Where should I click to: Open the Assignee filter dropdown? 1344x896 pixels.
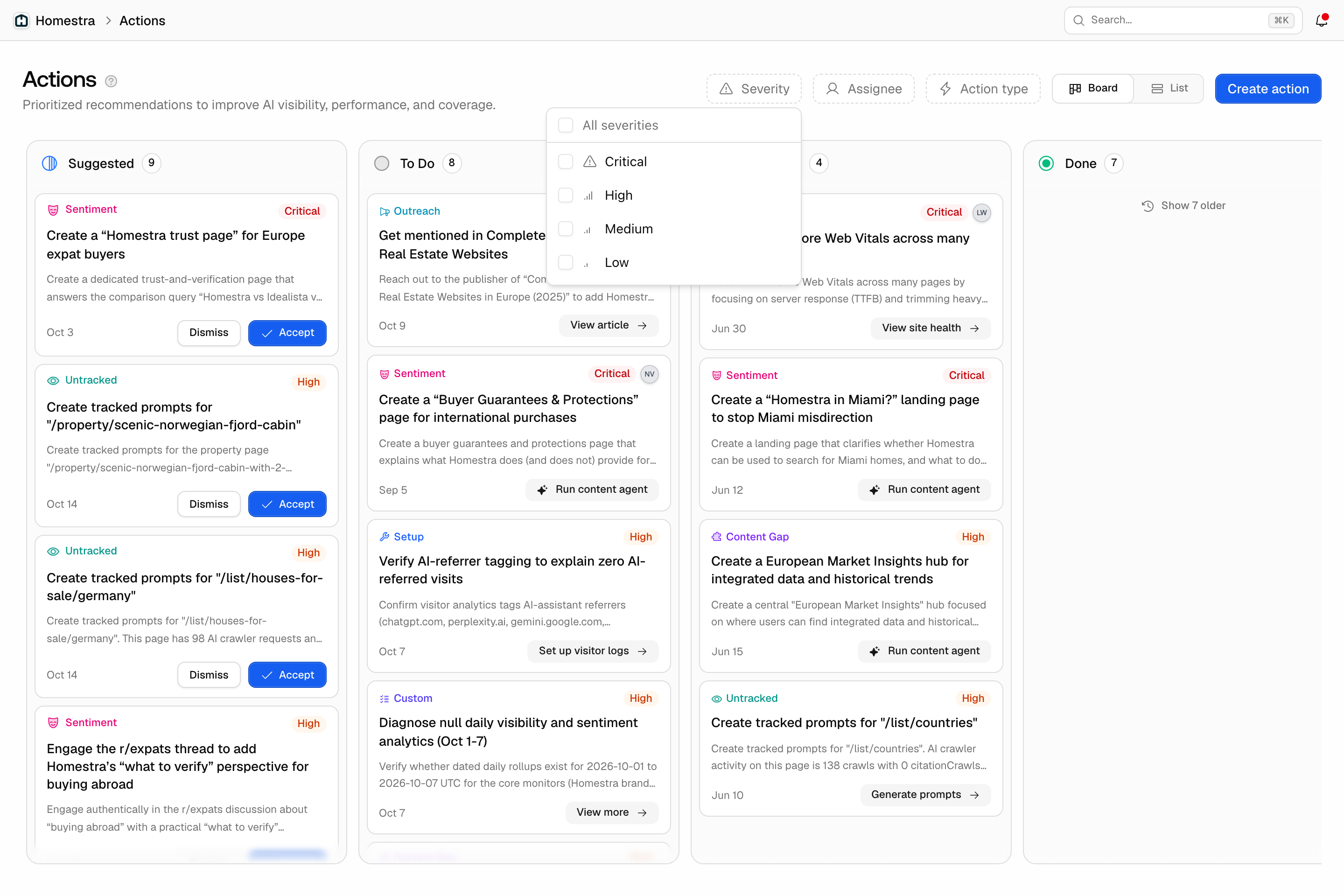click(863, 89)
